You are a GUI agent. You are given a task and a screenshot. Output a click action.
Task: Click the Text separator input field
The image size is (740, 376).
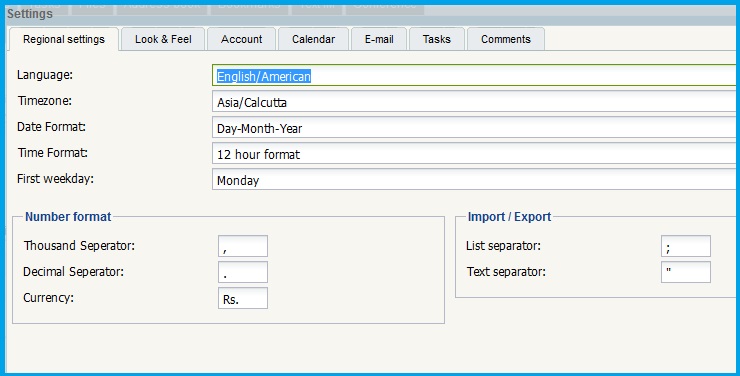click(x=686, y=272)
